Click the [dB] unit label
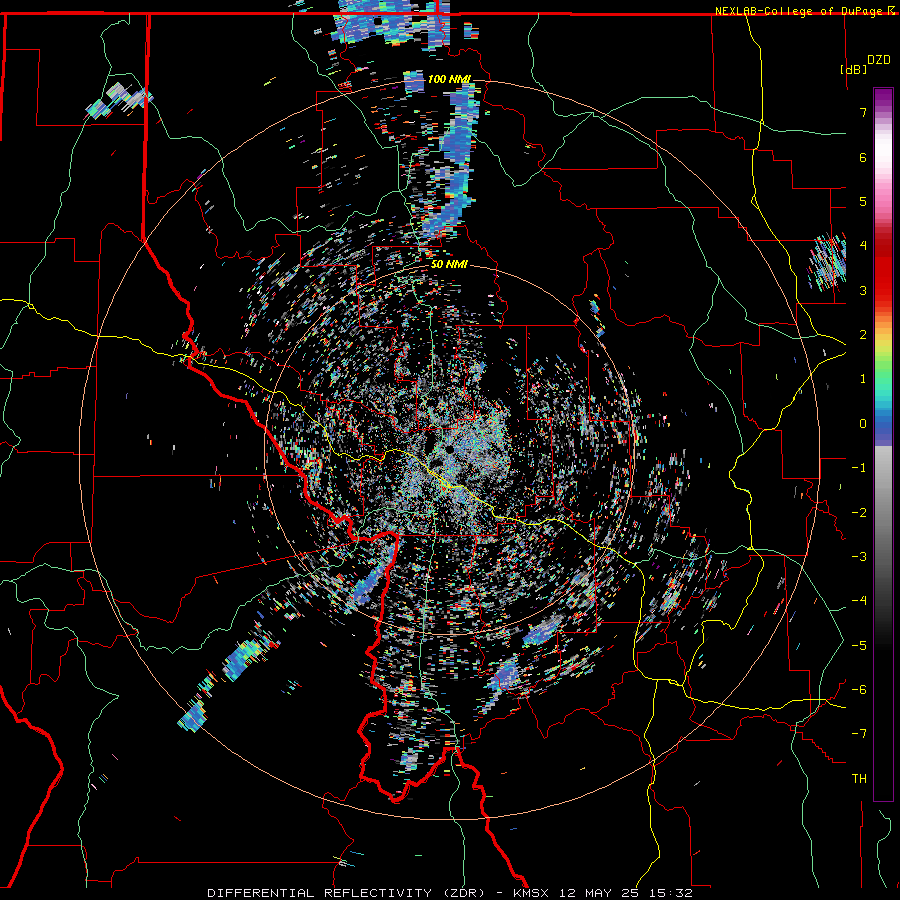 853,69
